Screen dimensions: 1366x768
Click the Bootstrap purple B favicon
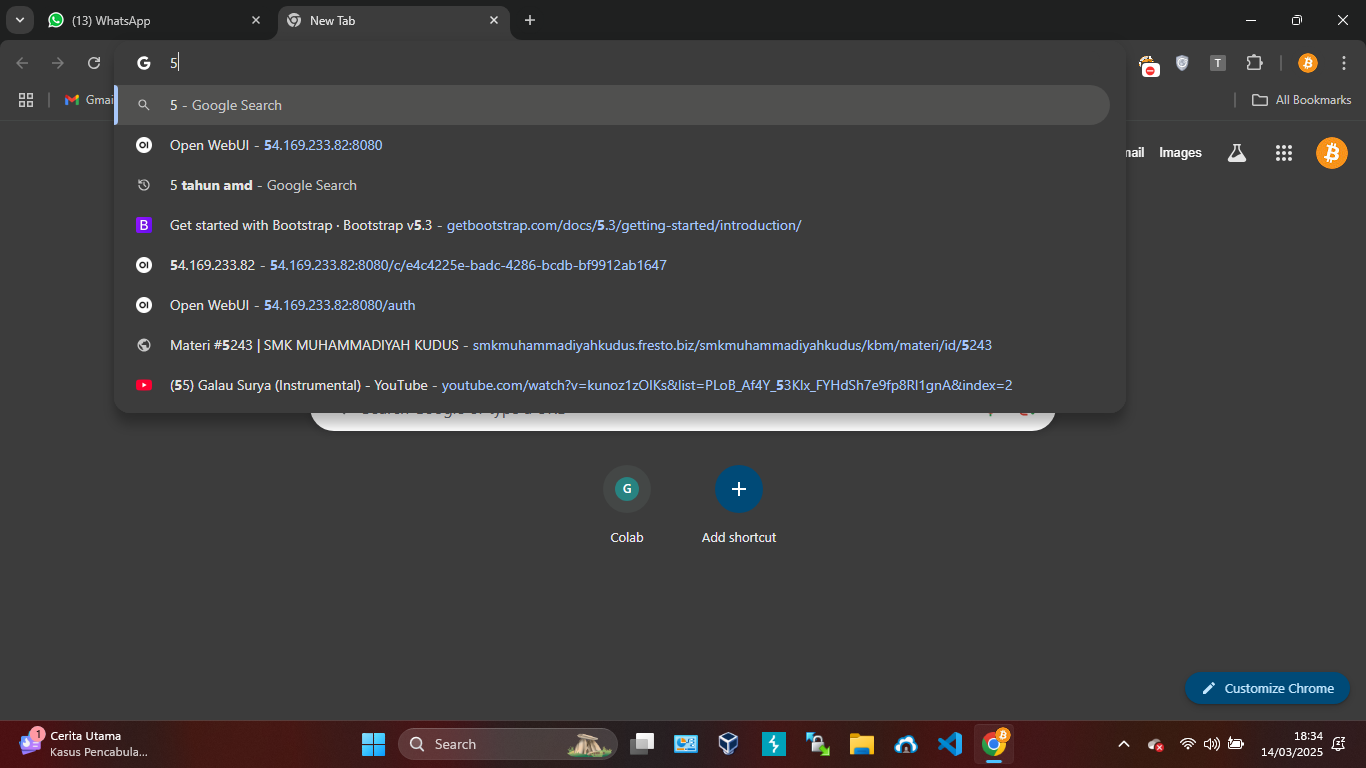(x=144, y=225)
